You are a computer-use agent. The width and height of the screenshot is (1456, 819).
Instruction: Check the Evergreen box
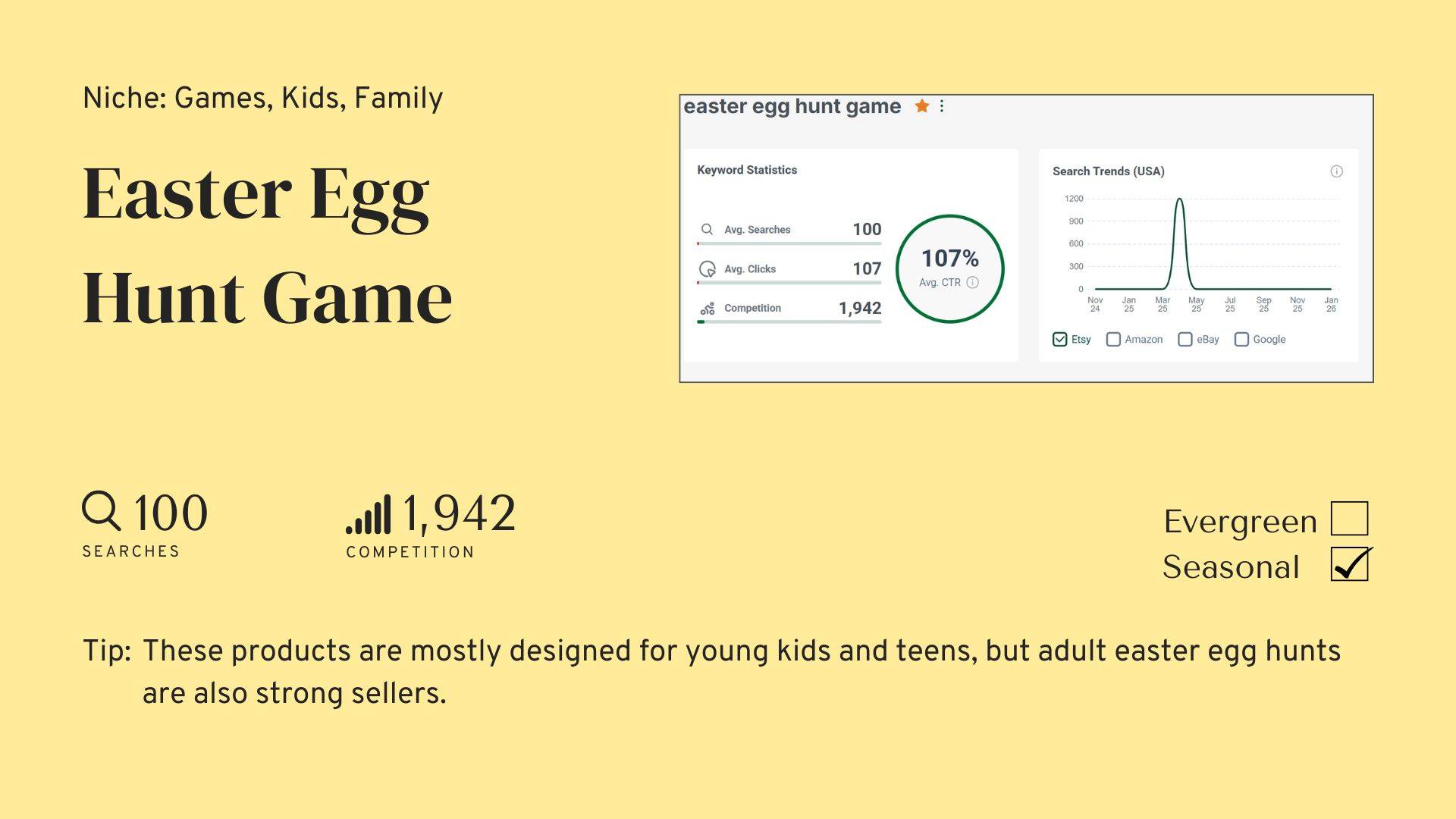(x=1349, y=519)
